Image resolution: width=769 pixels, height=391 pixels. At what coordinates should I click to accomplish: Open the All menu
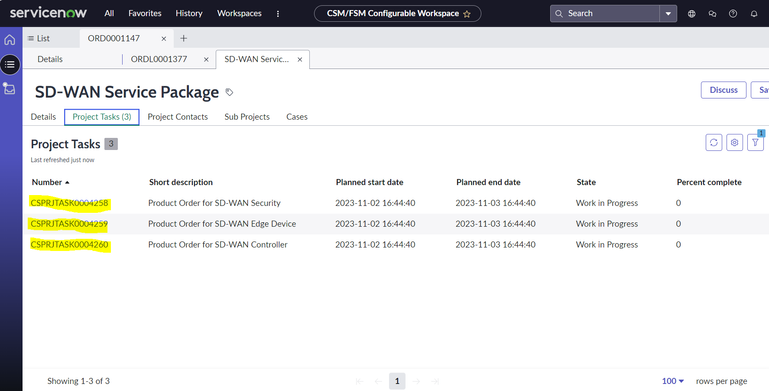pyautogui.click(x=109, y=13)
